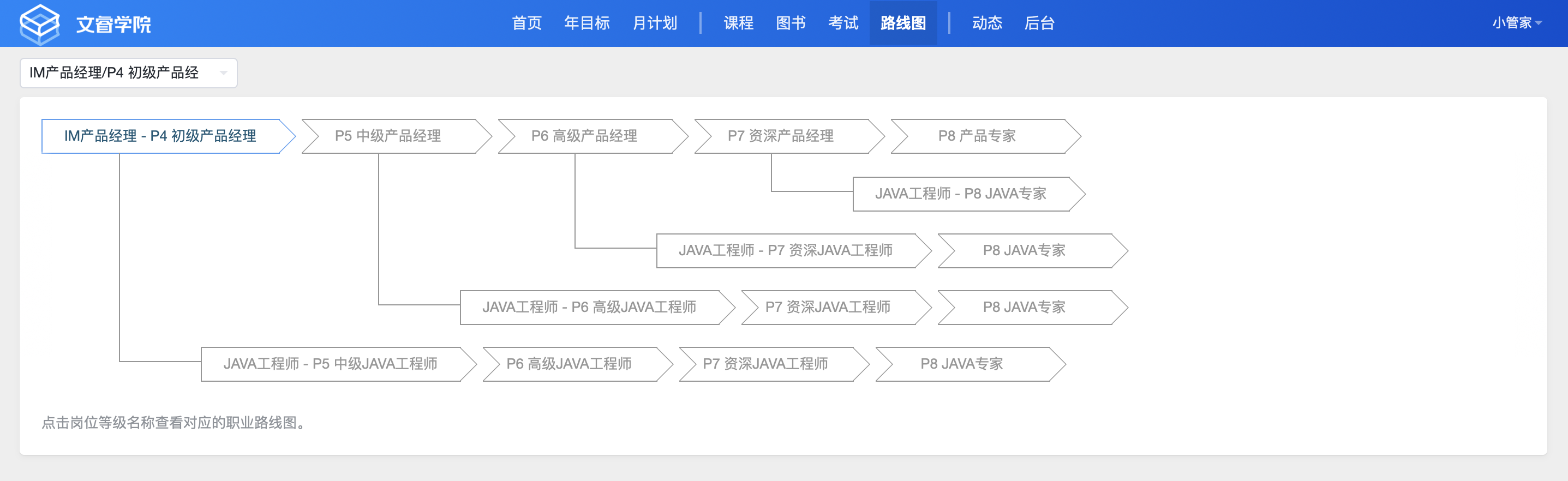The height and width of the screenshot is (481, 1568).
Task: Select the 路线图 tab
Action: (x=903, y=23)
